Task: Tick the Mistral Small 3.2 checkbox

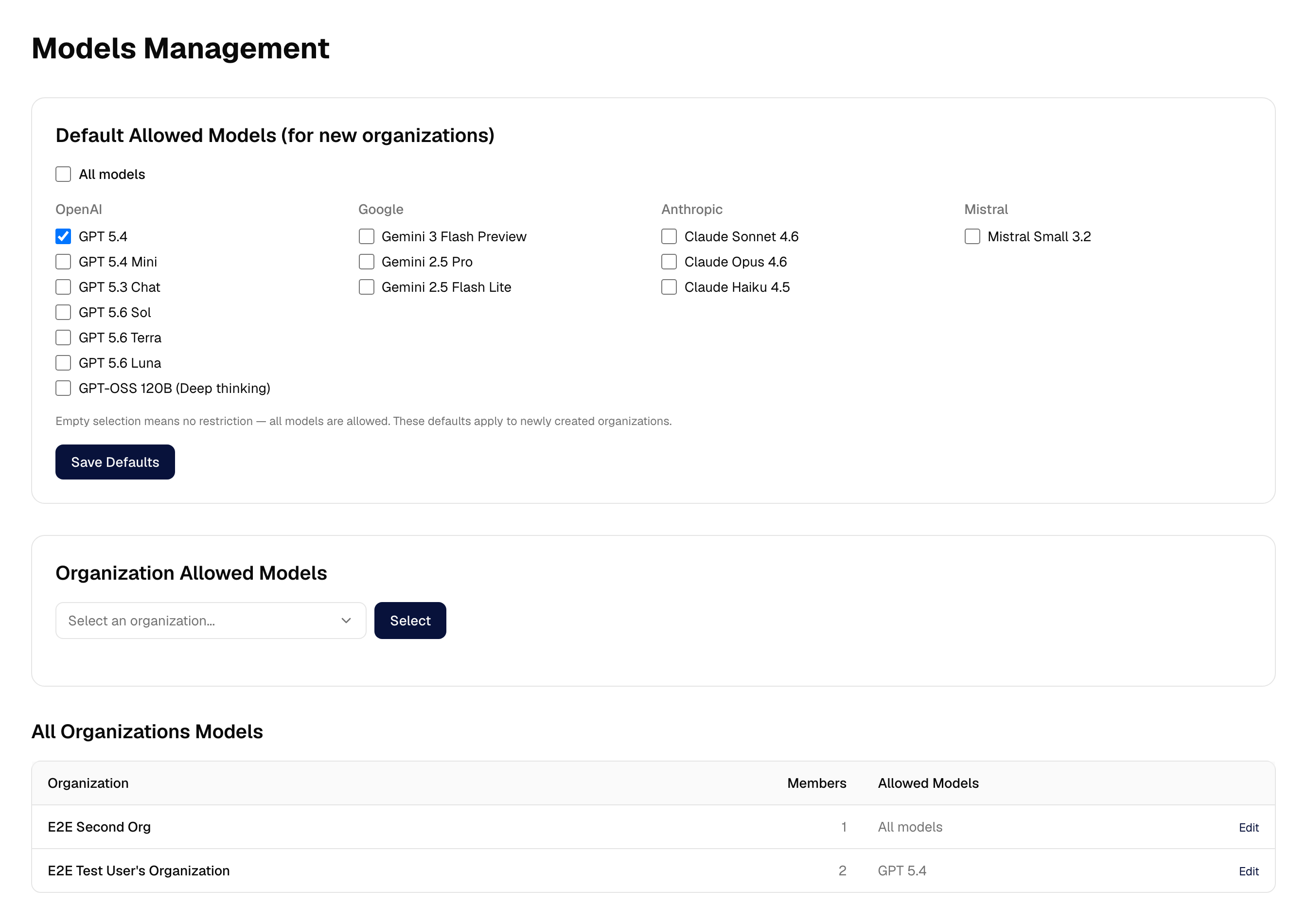Action: point(972,236)
